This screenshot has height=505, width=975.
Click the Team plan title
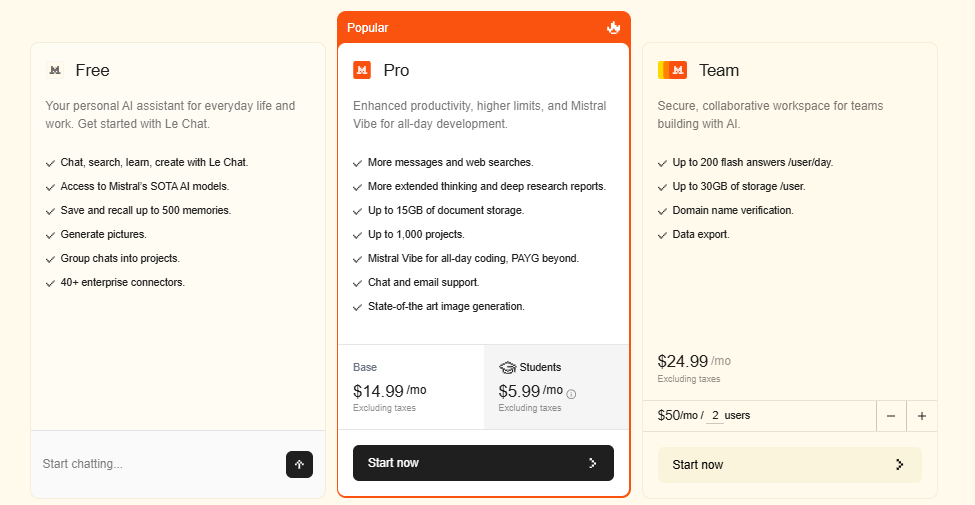[x=719, y=70]
